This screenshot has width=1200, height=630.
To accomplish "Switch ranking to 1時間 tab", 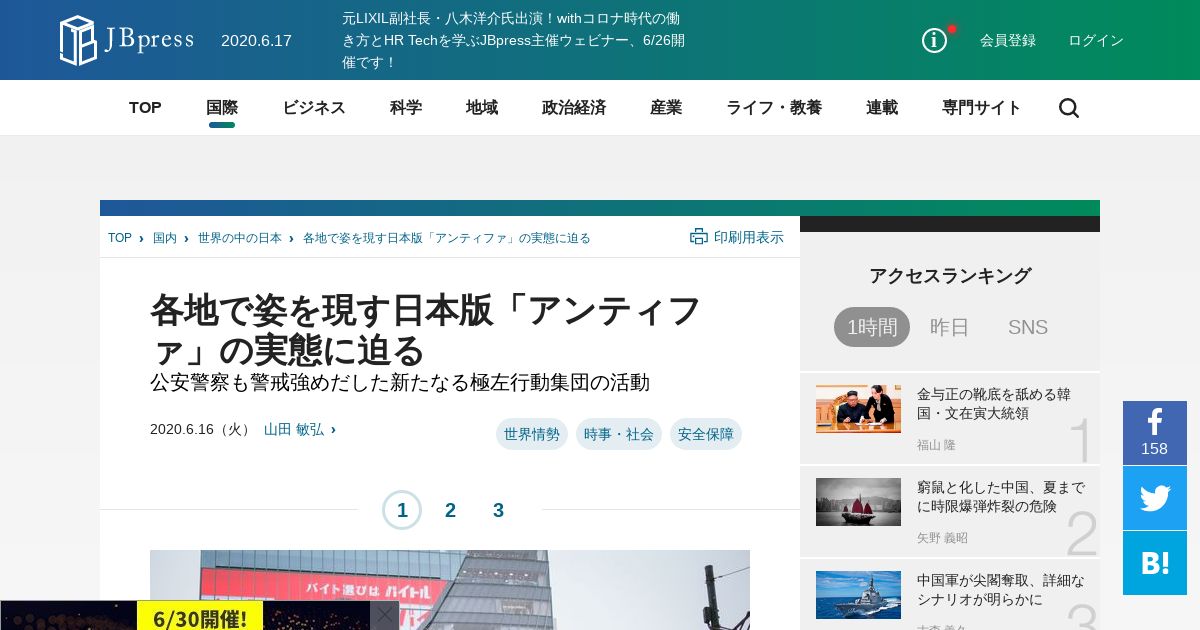I will tap(872, 327).
